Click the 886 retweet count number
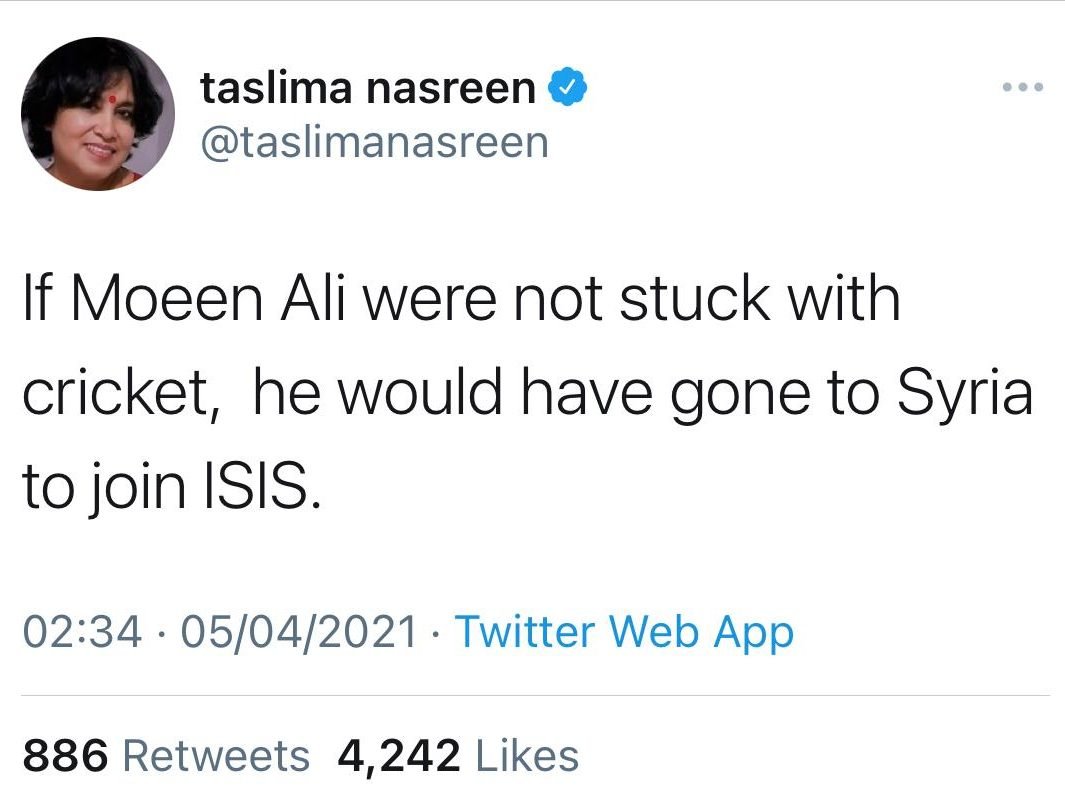1065x798 pixels. click(x=65, y=755)
